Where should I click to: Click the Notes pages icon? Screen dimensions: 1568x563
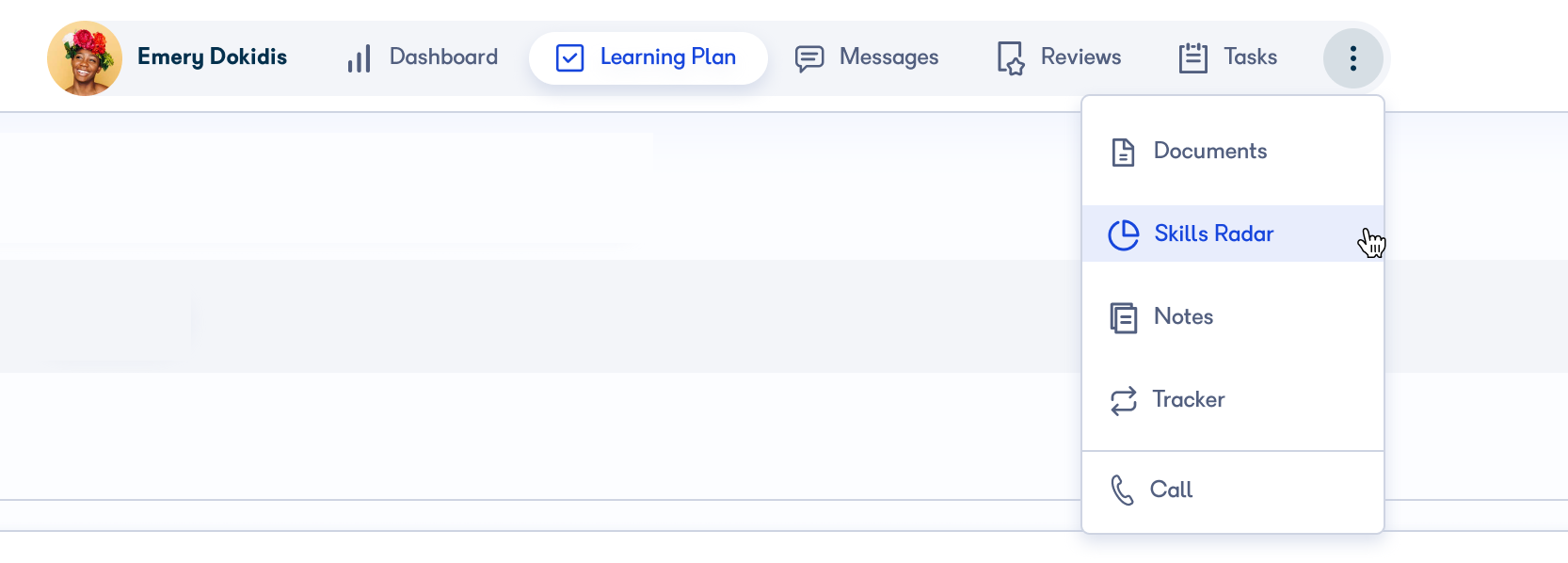[x=1124, y=317]
